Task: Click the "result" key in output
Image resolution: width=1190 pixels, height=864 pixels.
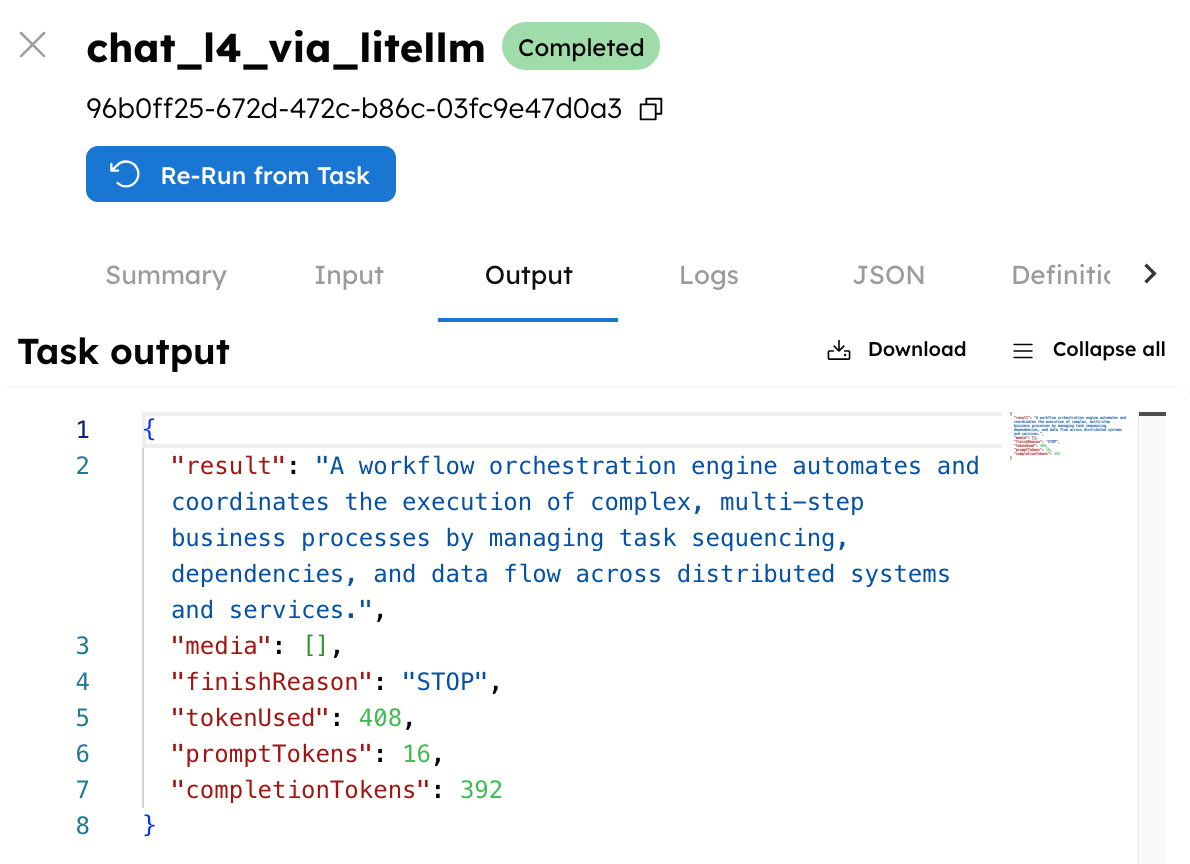Action: click(228, 465)
